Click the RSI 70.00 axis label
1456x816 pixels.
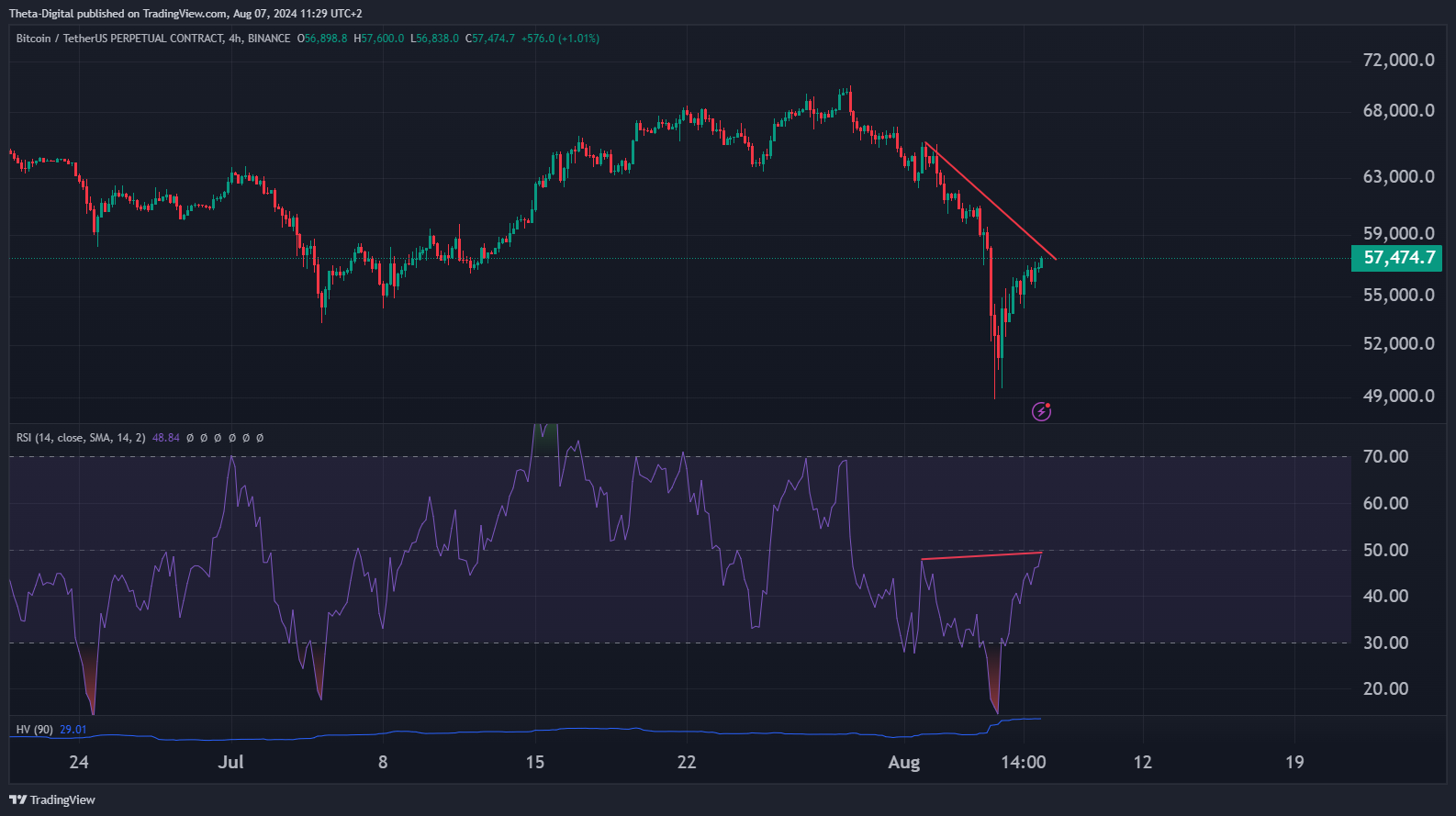(1385, 456)
